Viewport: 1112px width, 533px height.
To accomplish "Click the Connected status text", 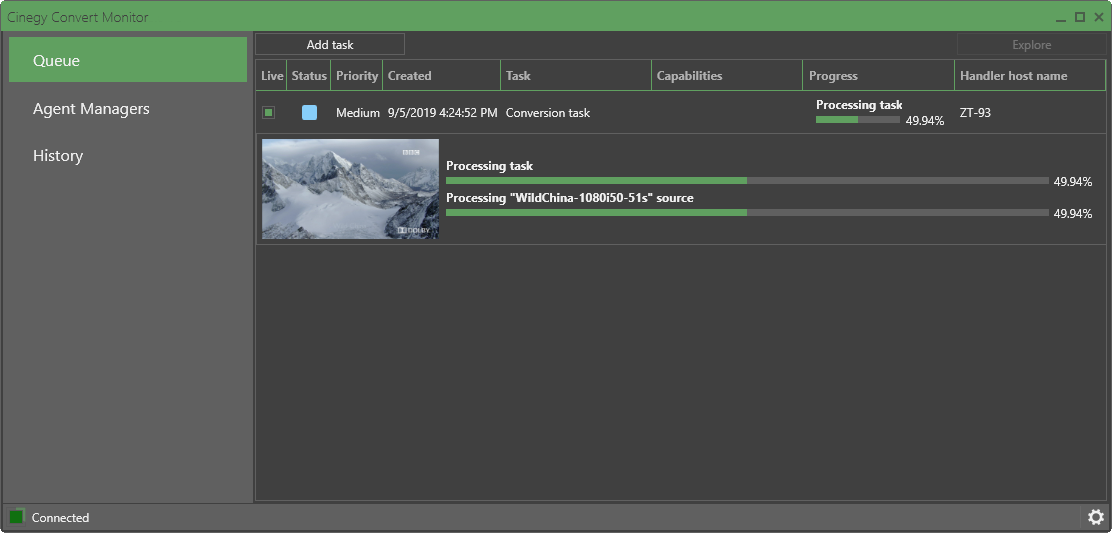I will coord(60,517).
